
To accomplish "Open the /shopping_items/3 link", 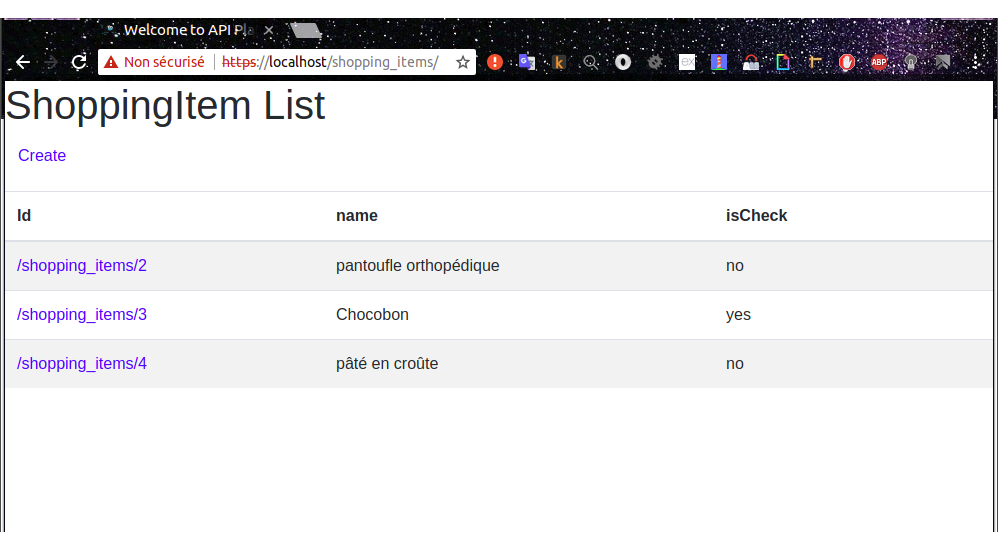I will (x=81, y=314).
